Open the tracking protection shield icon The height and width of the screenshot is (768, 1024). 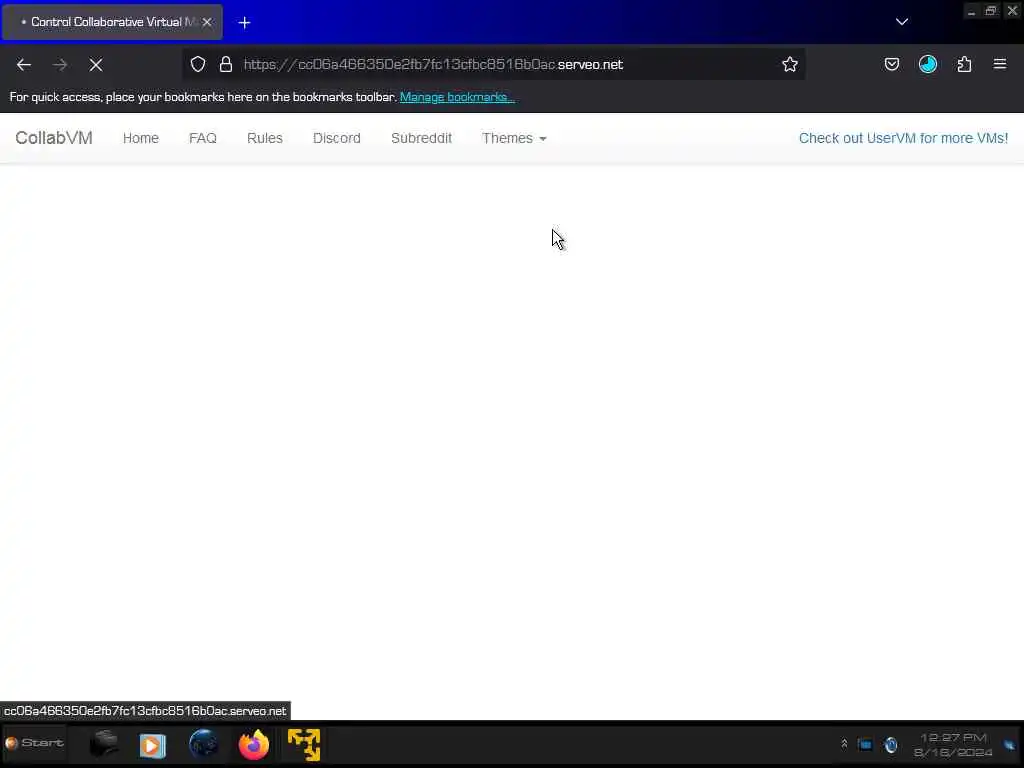tap(198, 64)
